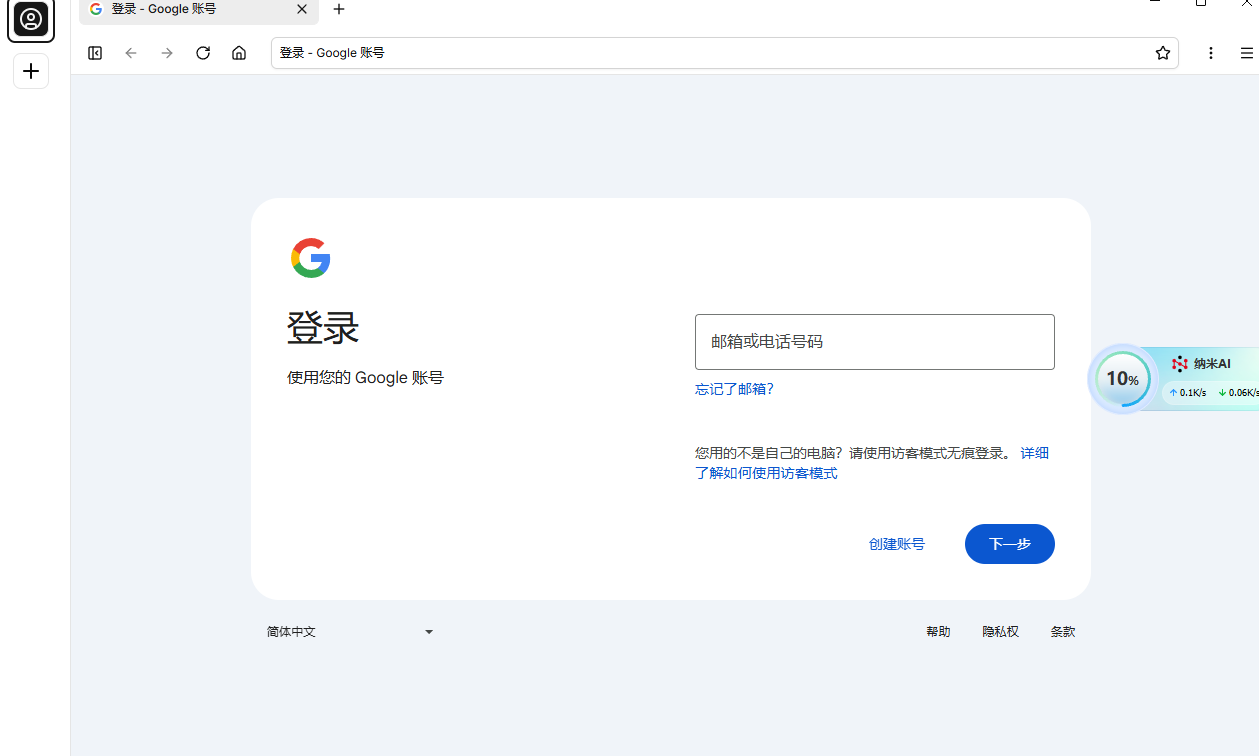This screenshot has height=756, width=1259.
Task: Bookmark this page with star icon
Action: [1163, 53]
